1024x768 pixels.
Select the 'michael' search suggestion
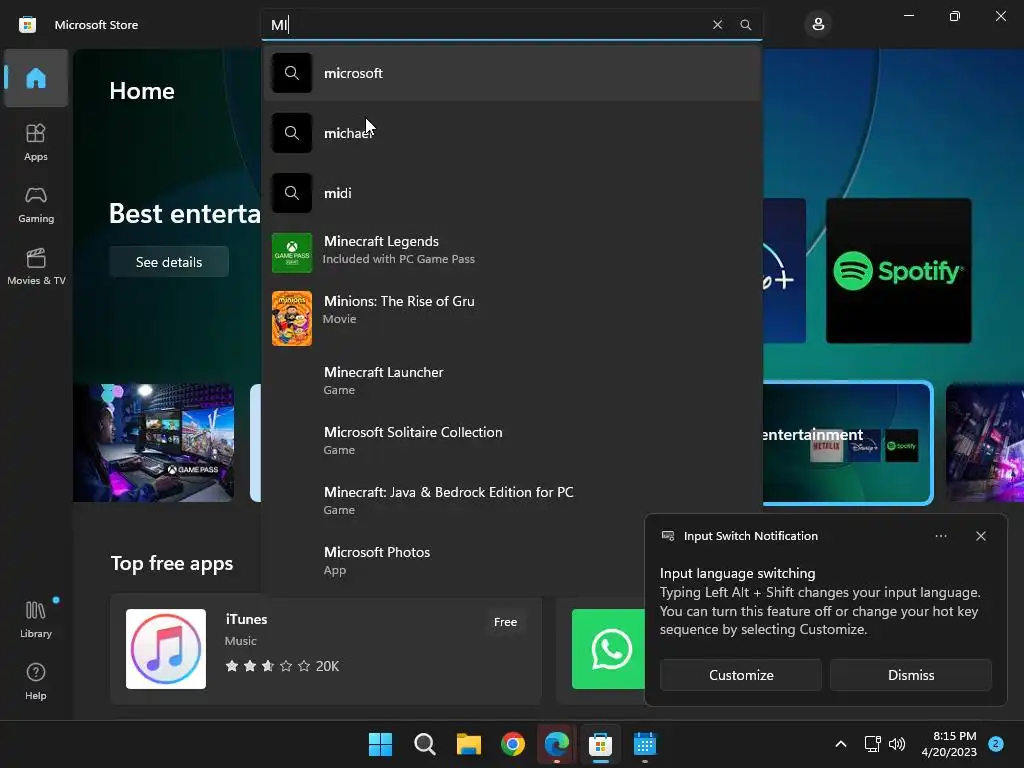click(x=511, y=133)
